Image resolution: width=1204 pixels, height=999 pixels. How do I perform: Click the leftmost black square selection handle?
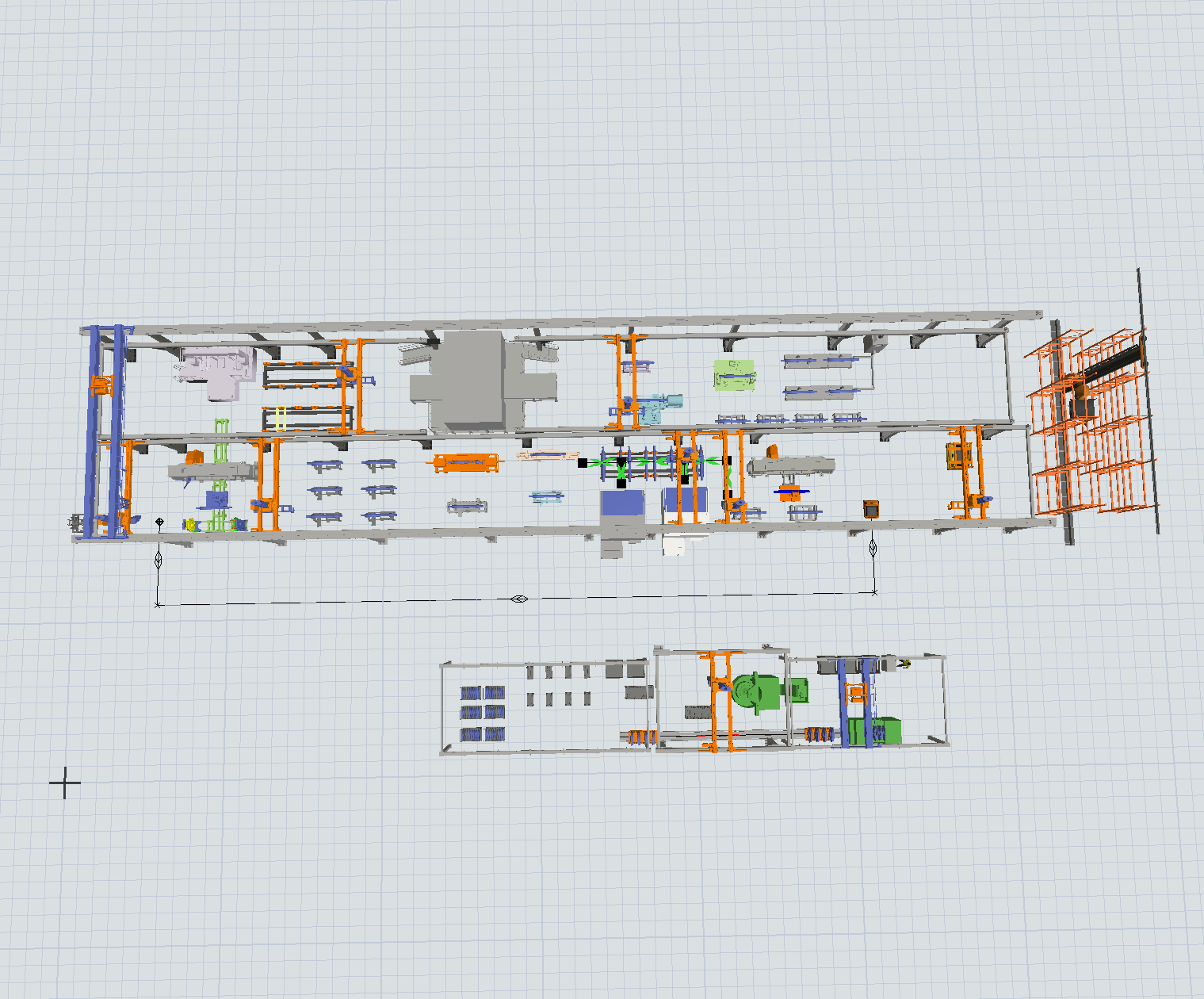click(x=583, y=462)
